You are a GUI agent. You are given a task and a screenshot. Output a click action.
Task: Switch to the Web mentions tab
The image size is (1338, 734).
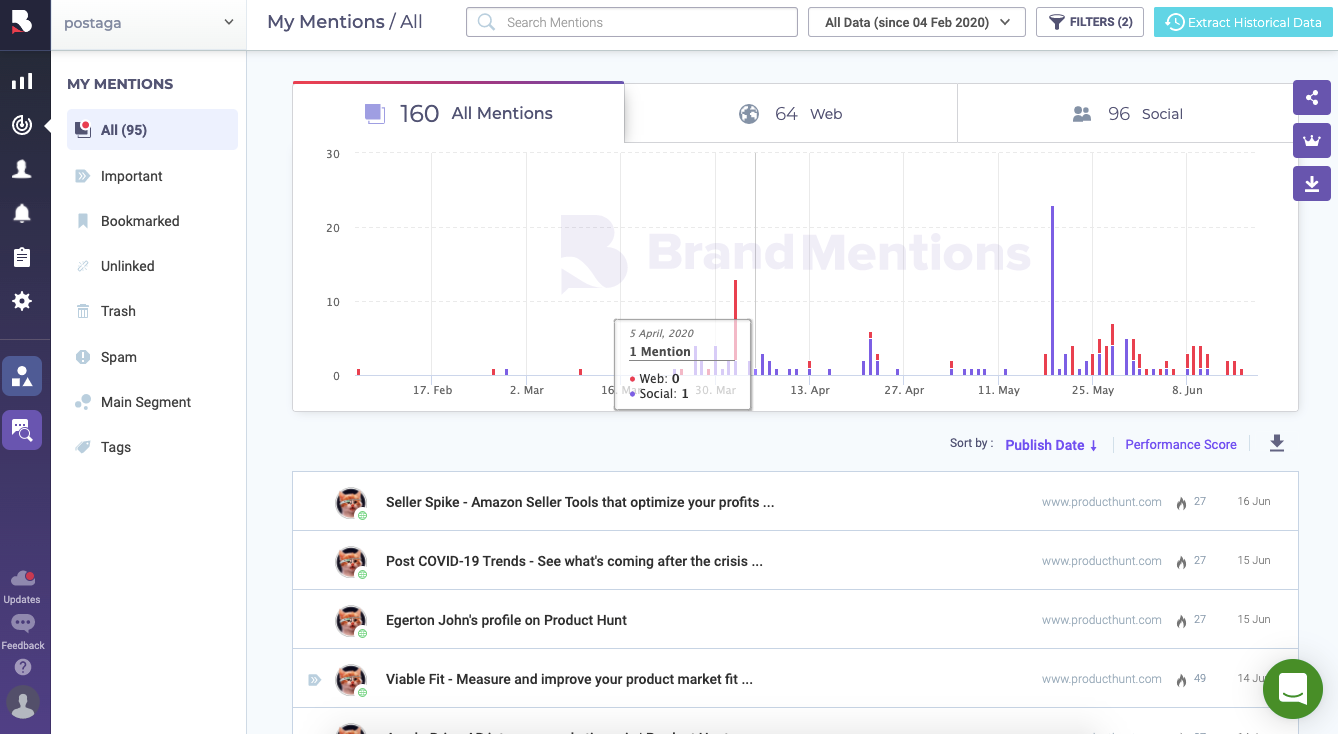click(x=791, y=113)
